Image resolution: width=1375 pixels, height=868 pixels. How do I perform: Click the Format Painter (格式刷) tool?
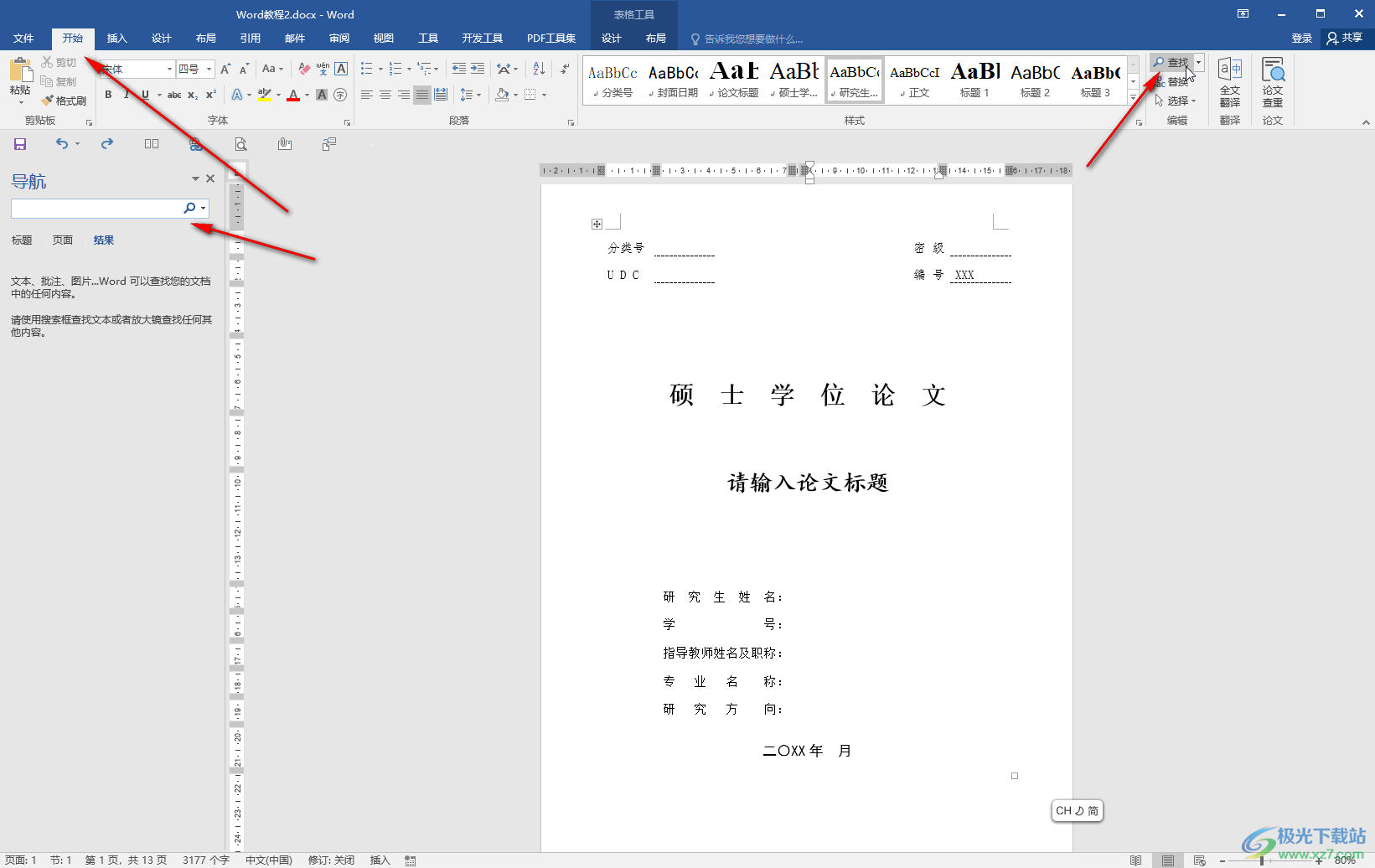coord(64,101)
